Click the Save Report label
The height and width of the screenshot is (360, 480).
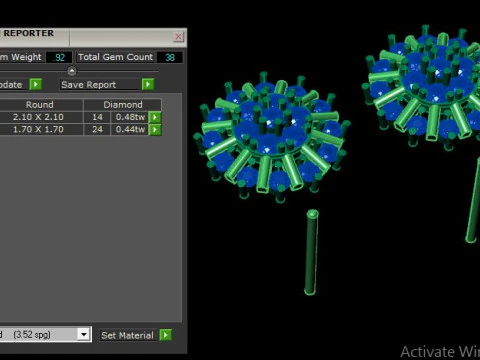click(89, 85)
